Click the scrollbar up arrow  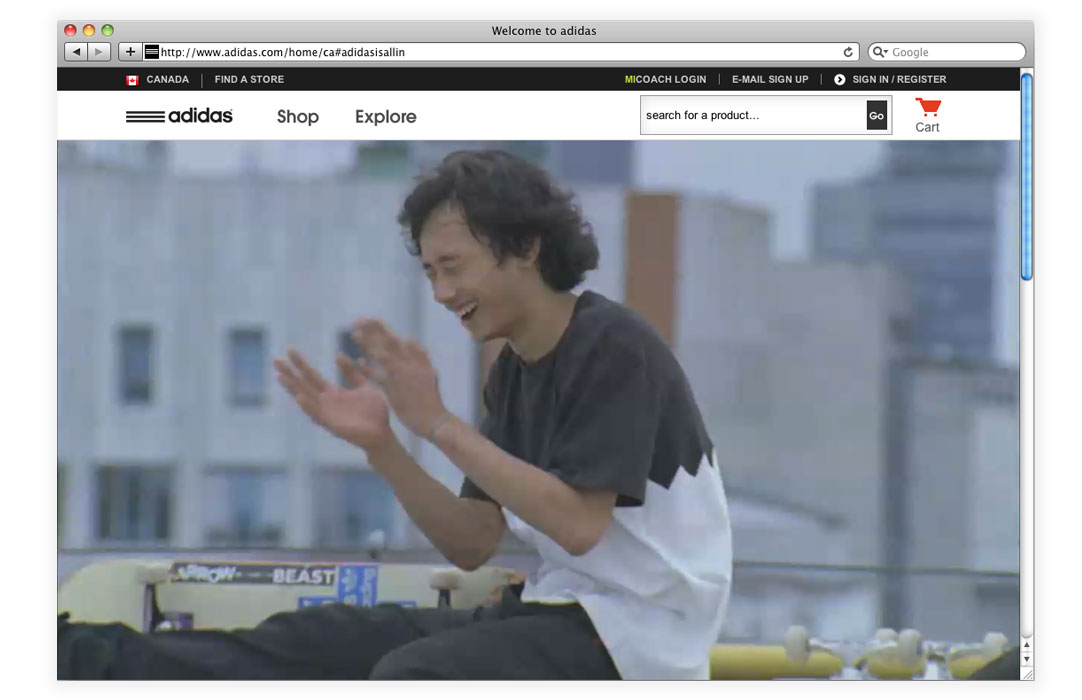tap(1027, 645)
